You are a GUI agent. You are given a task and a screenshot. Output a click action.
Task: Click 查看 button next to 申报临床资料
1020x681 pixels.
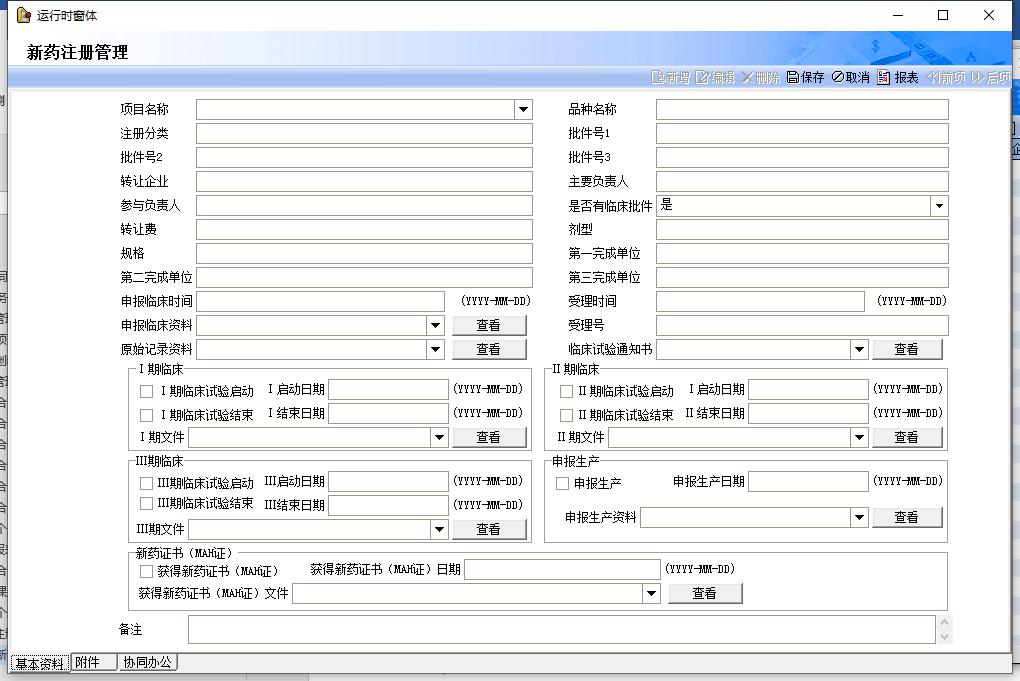click(488, 325)
